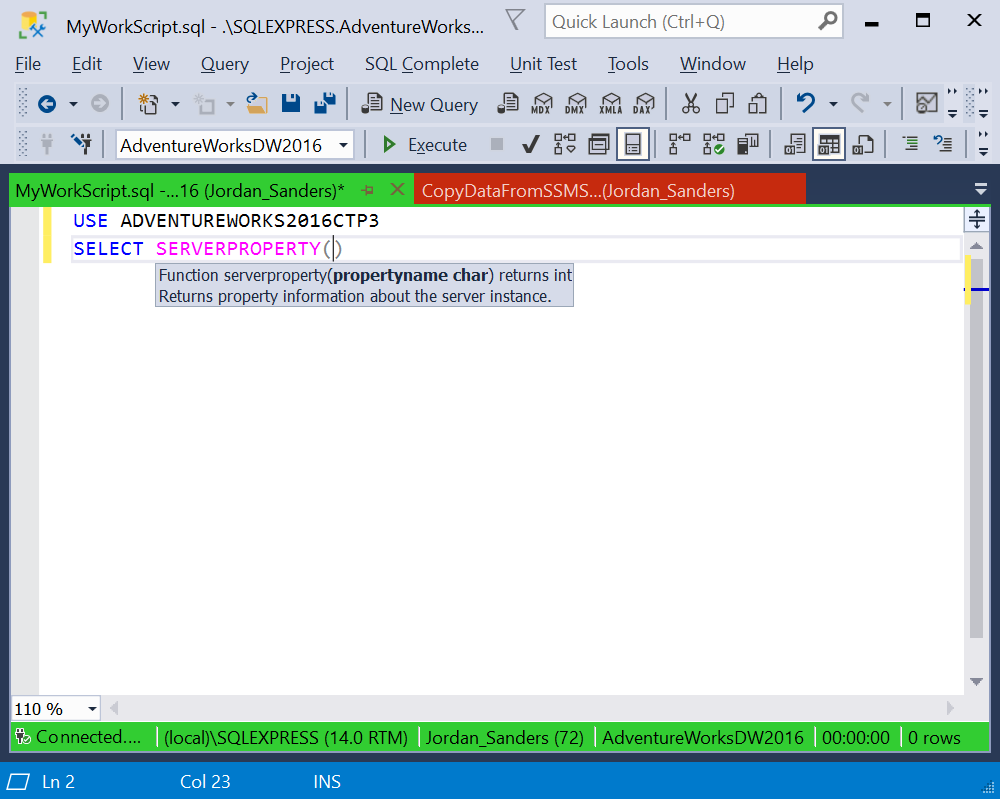This screenshot has width=1000, height=799.
Task: Toggle Include Actual Execution Plan
Action: point(680,145)
